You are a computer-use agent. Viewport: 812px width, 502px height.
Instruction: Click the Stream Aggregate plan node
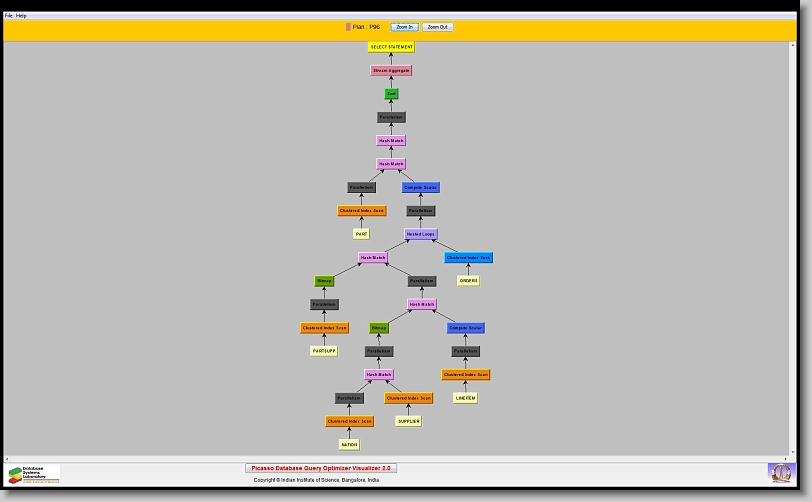[x=391, y=71]
